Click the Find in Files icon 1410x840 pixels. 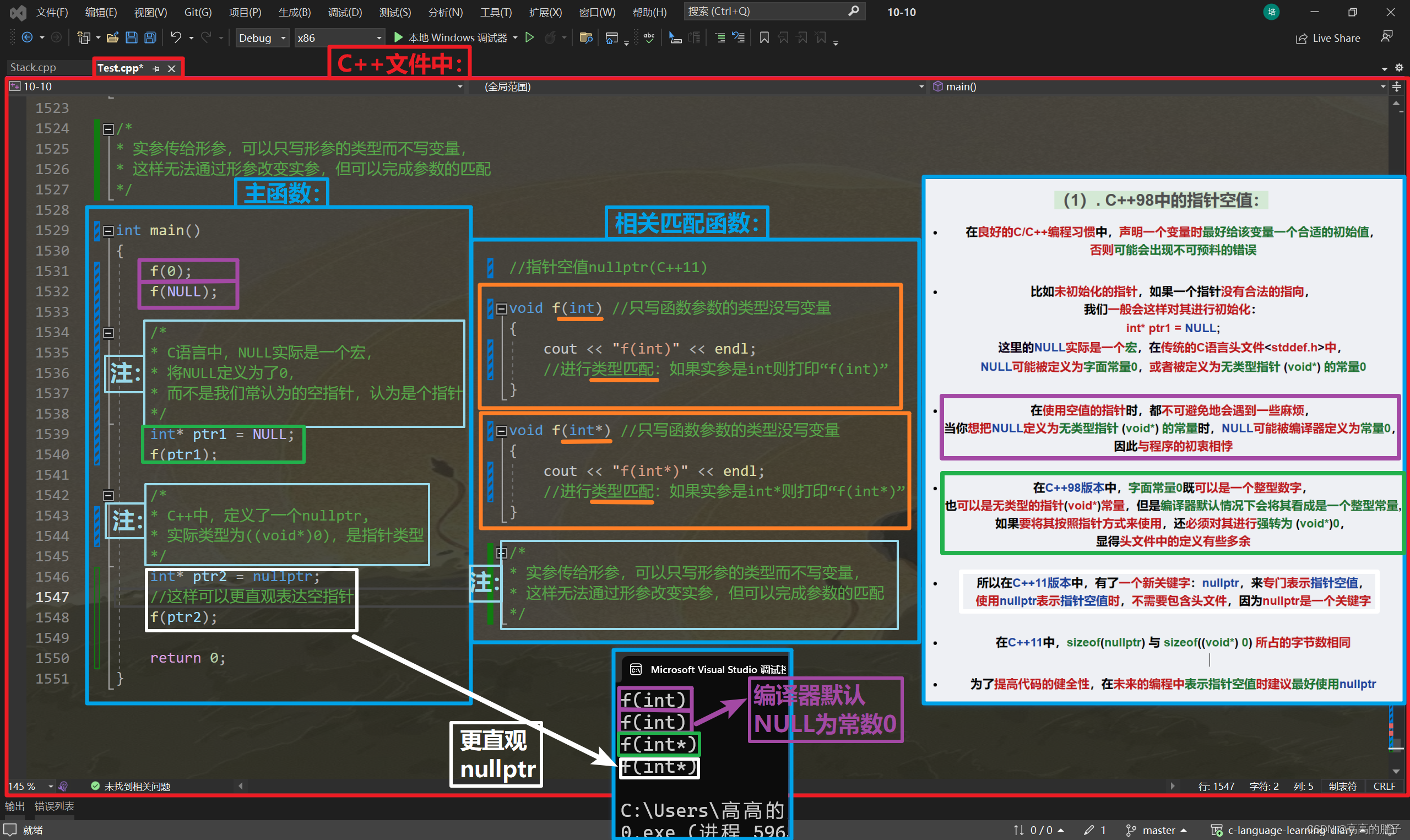(x=585, y=38)
